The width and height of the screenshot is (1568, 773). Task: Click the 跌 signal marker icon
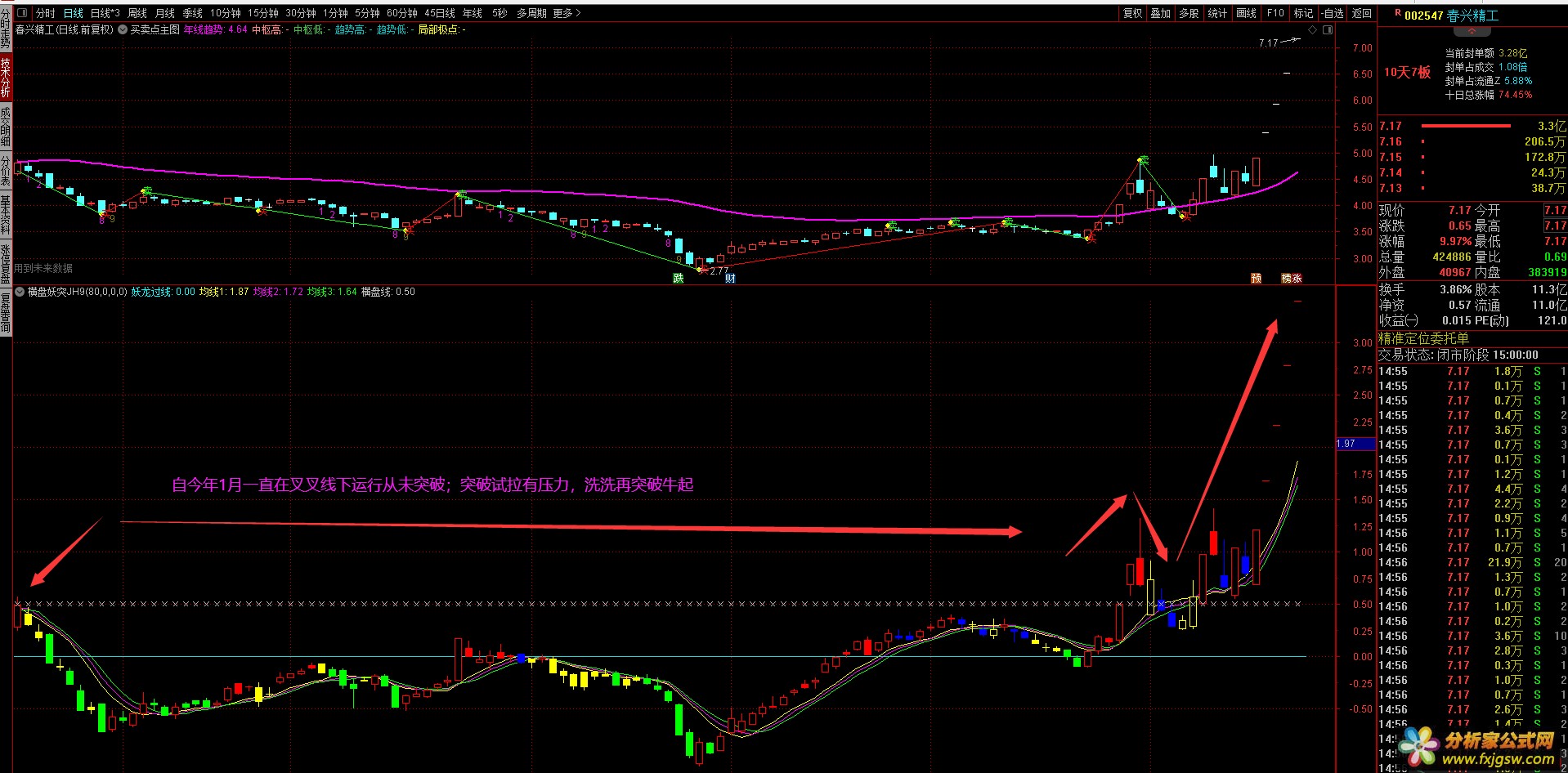[x=678, y=279]
